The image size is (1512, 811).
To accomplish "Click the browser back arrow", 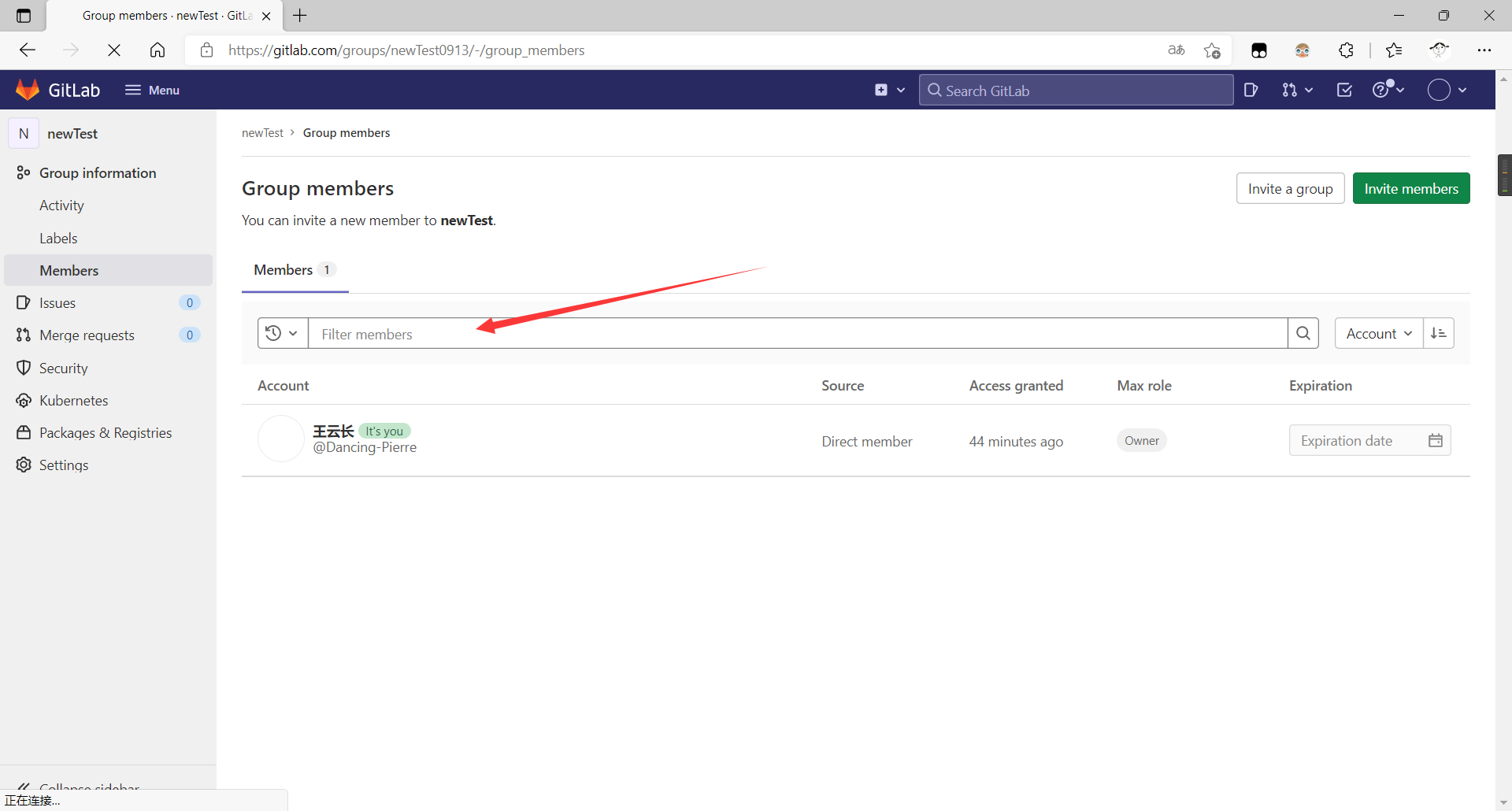I will 28,50.
